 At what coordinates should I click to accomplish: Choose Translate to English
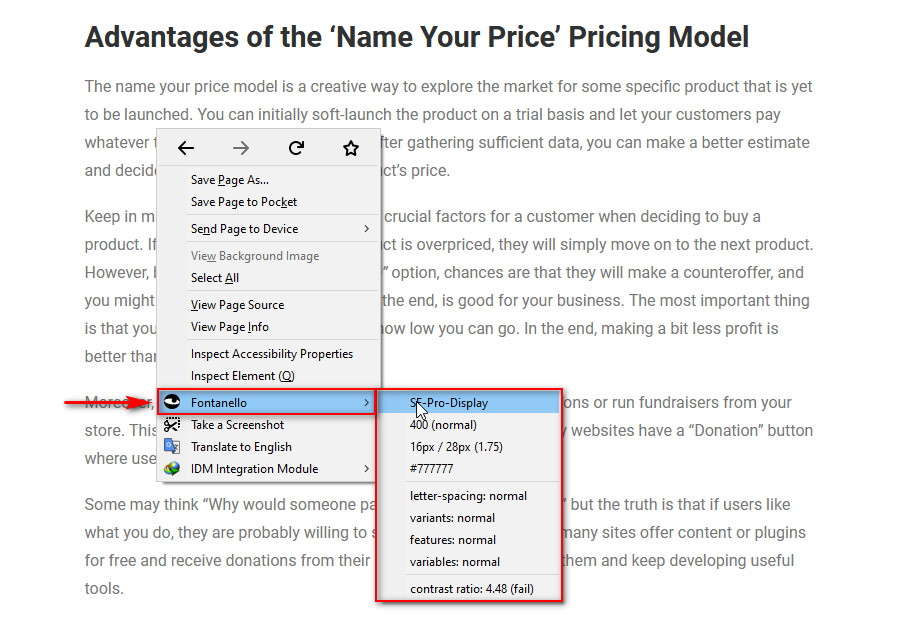[x=268, y=447]
